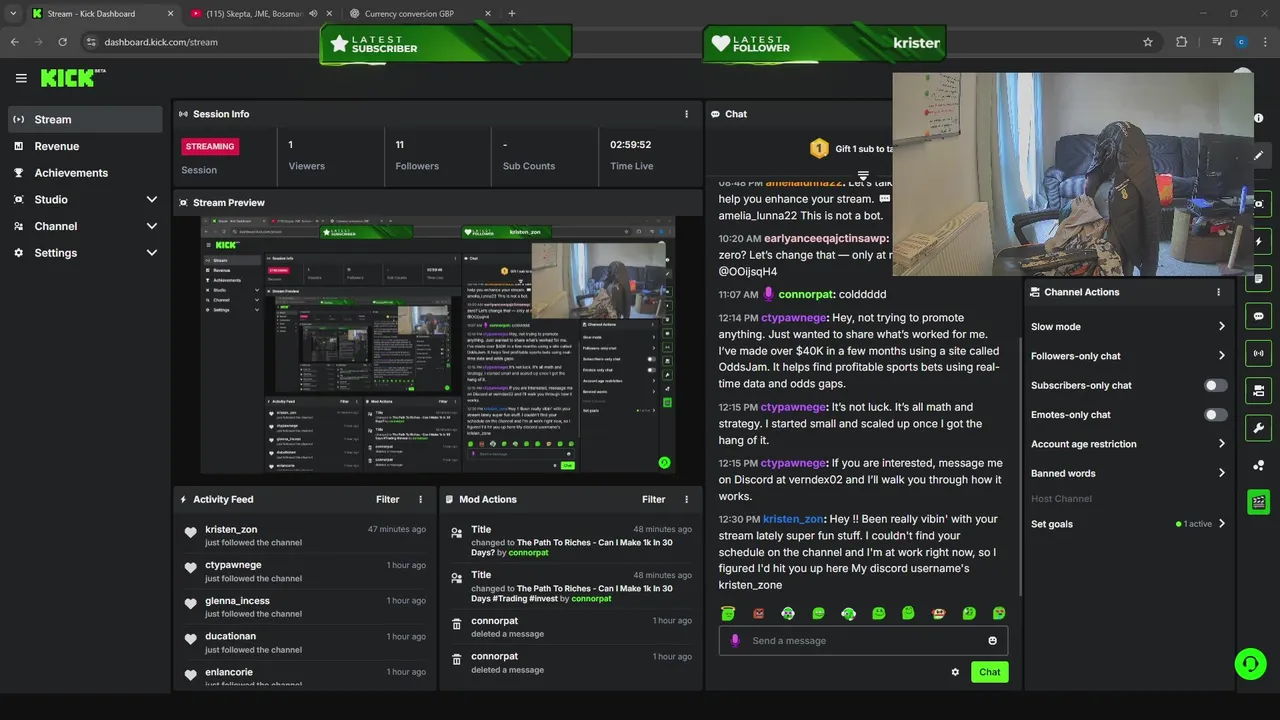Insert the crying heart-eyes emote
The image size is (1280, 720).
coord(998,613)
